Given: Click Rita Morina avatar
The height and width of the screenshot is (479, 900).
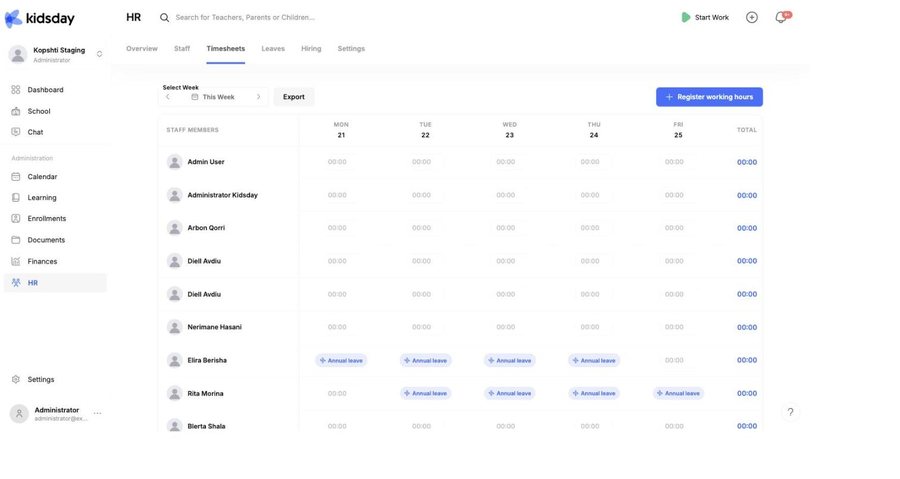Looking at the screenshot, I should (174, 394).
